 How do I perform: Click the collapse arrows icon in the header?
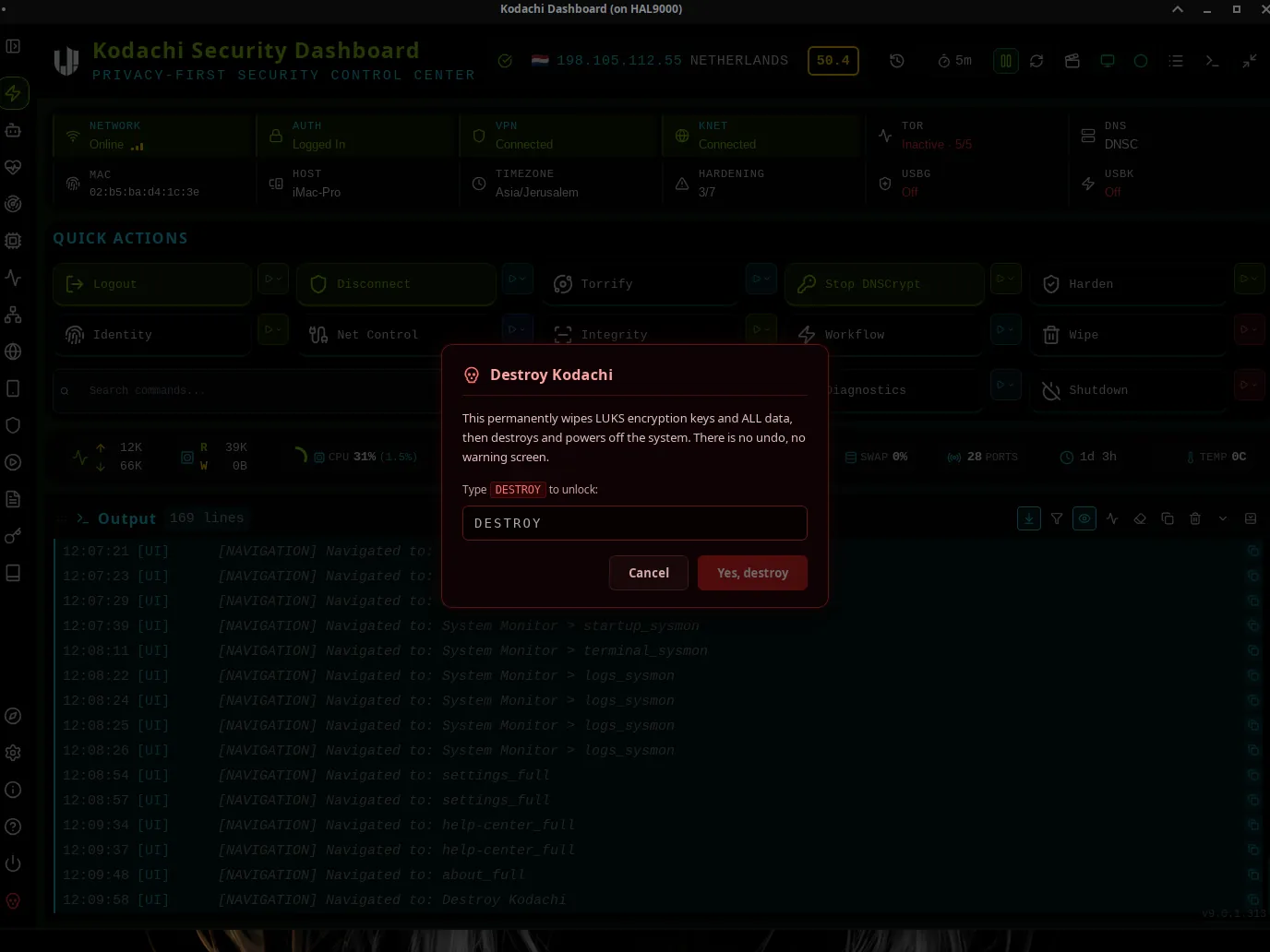1250,61
